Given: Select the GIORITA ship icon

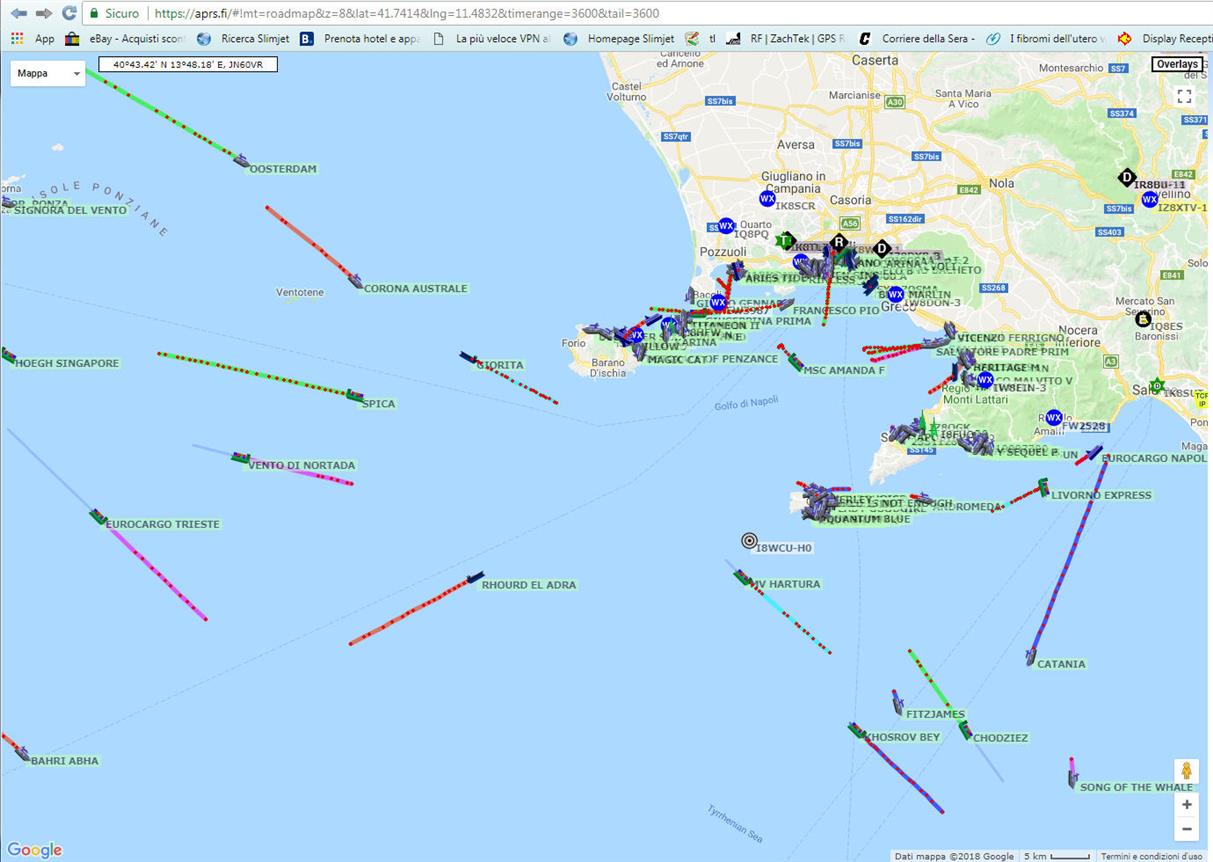Looking at the screenshot, I should pyautogui.click(x=468, y=358).
